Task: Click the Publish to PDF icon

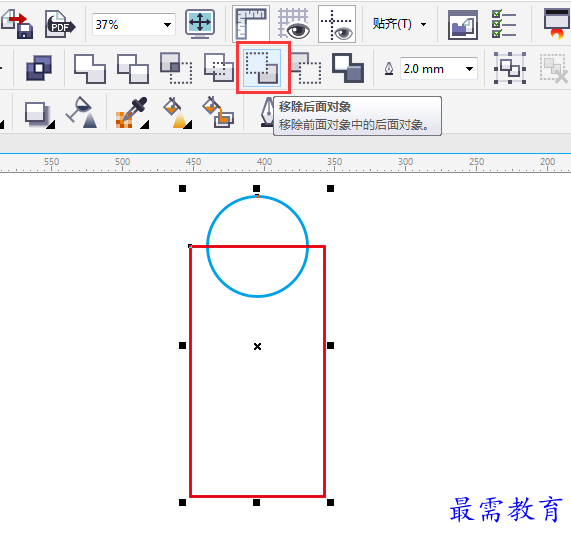Action: 60,24
